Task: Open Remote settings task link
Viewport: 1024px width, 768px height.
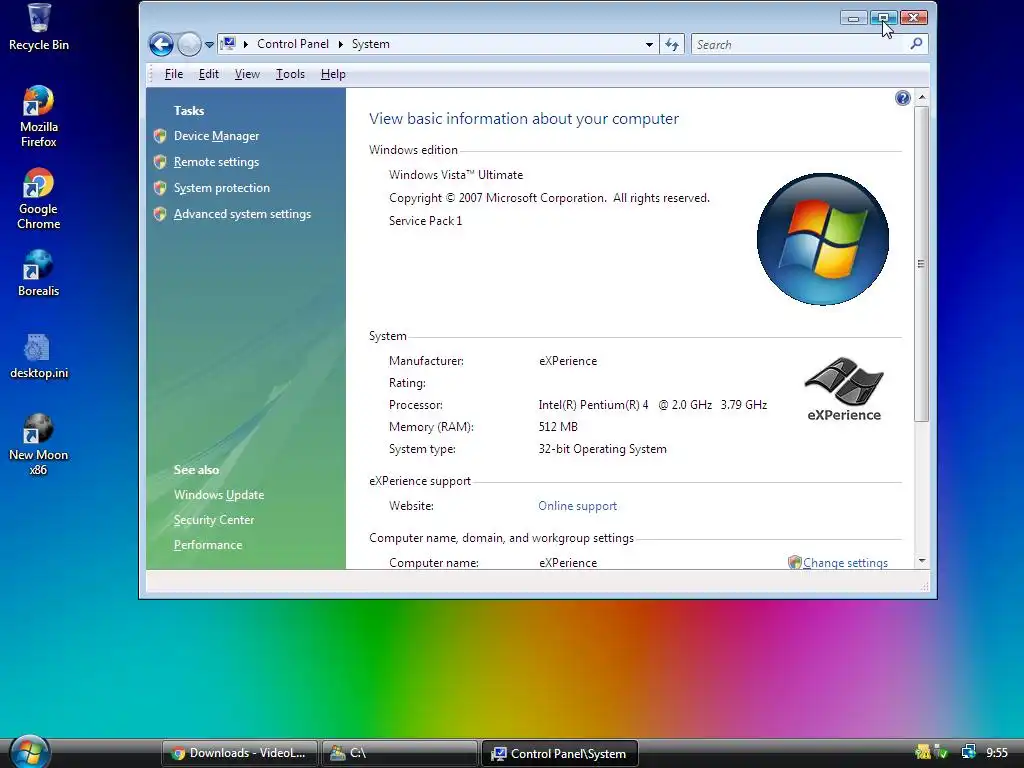Action: 216,162
